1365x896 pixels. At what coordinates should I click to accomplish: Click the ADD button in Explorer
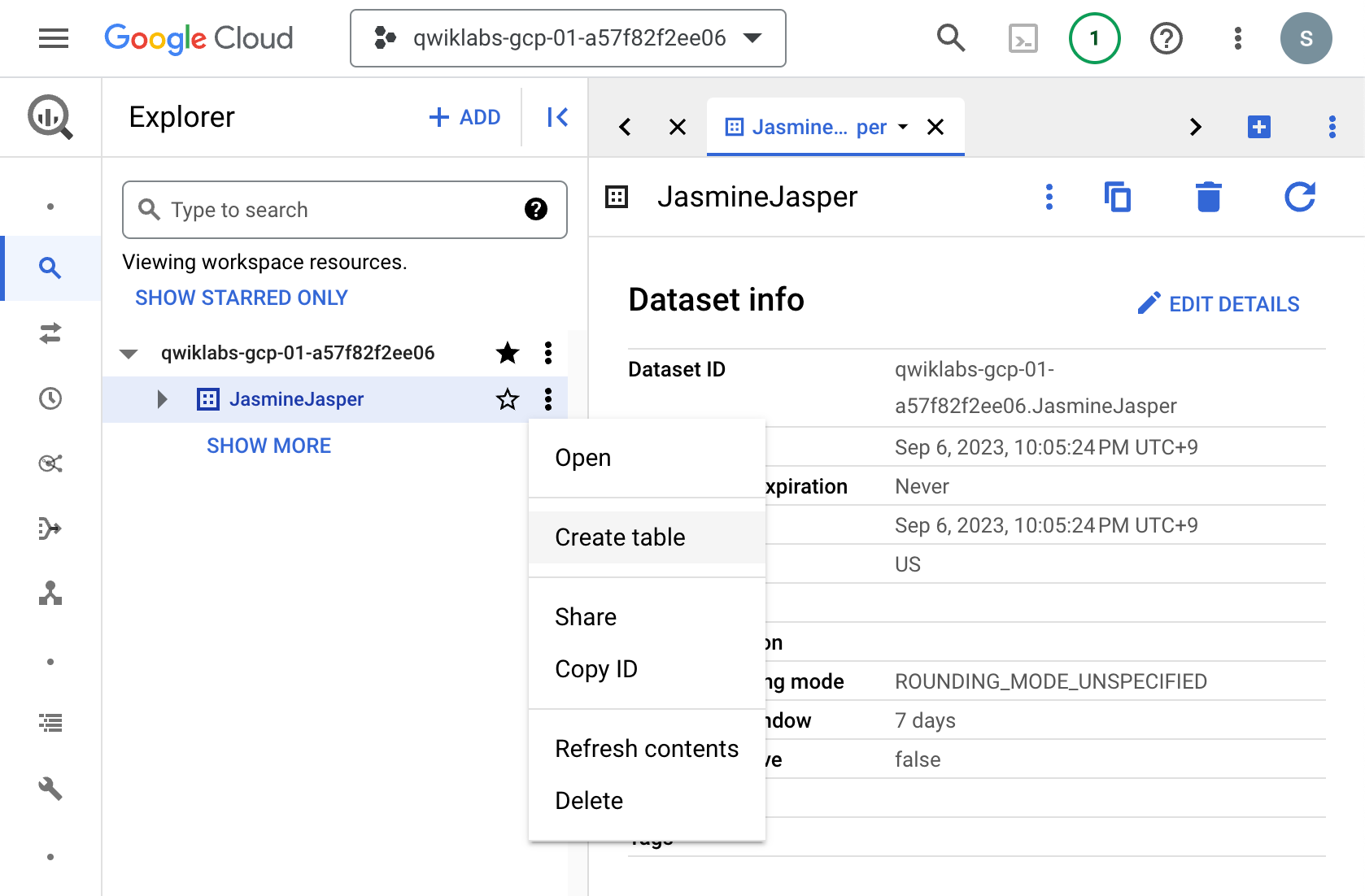pos(464,117)
